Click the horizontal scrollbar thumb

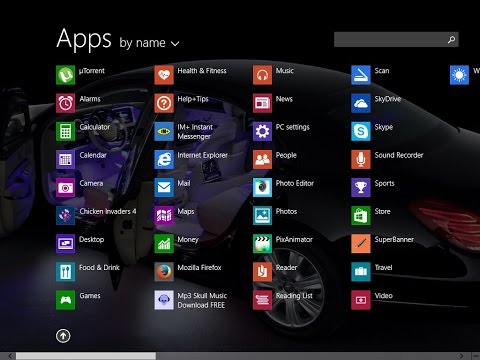click(86, 356)
